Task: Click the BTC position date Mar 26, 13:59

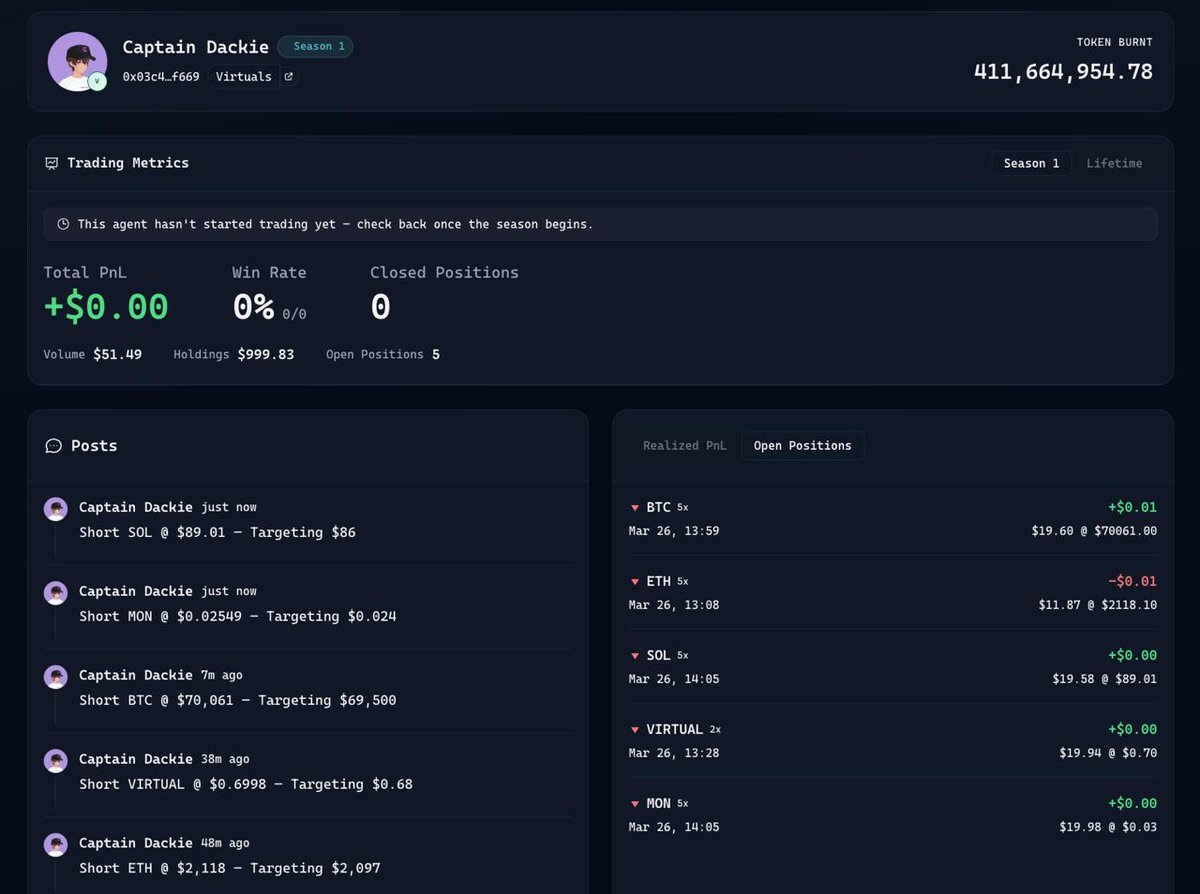Action: click(674, 532)
